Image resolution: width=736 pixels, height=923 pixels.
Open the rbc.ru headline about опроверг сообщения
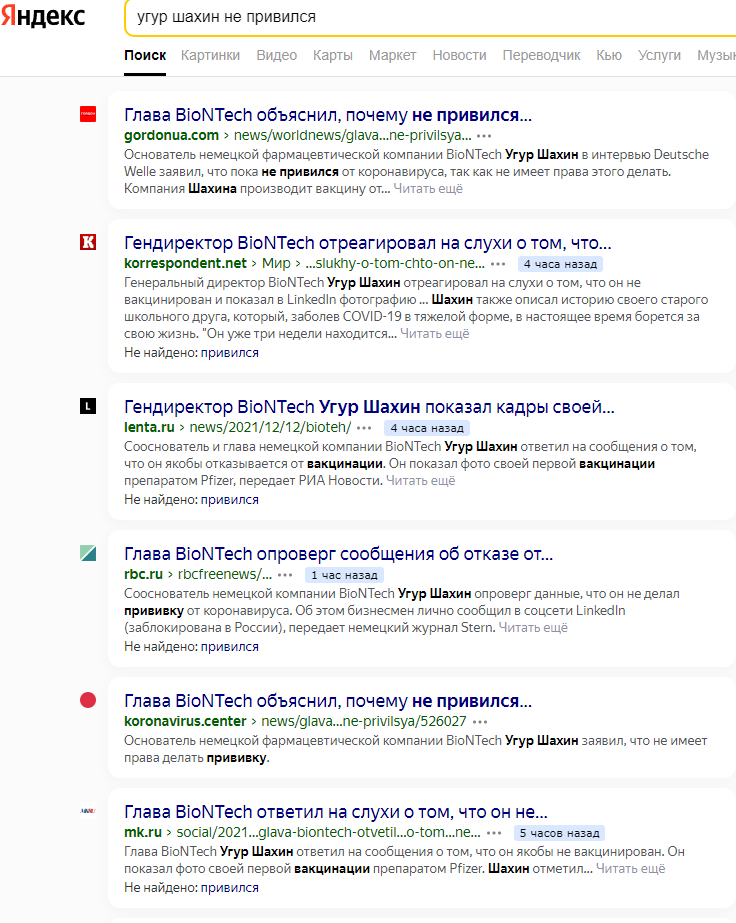pos(339,554)
